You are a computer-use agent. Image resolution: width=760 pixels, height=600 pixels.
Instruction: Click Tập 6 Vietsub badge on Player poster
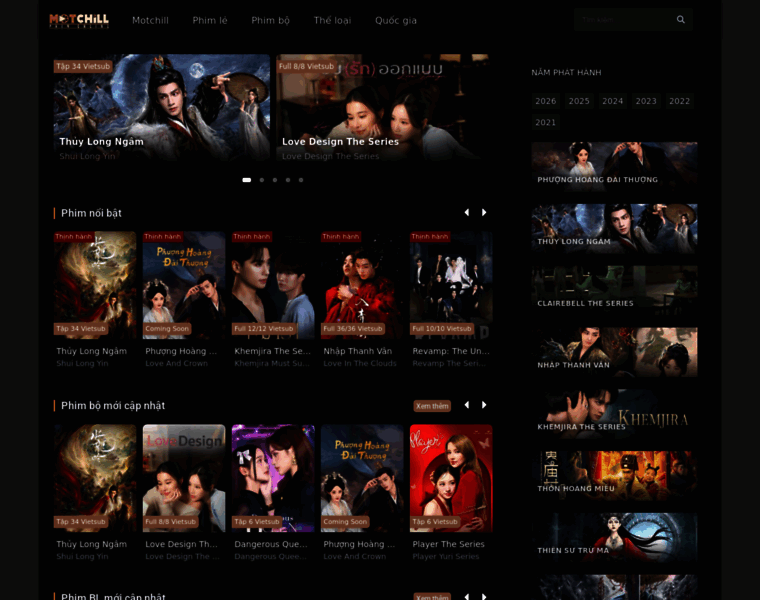pyautogui.click(x=435, y=521)
